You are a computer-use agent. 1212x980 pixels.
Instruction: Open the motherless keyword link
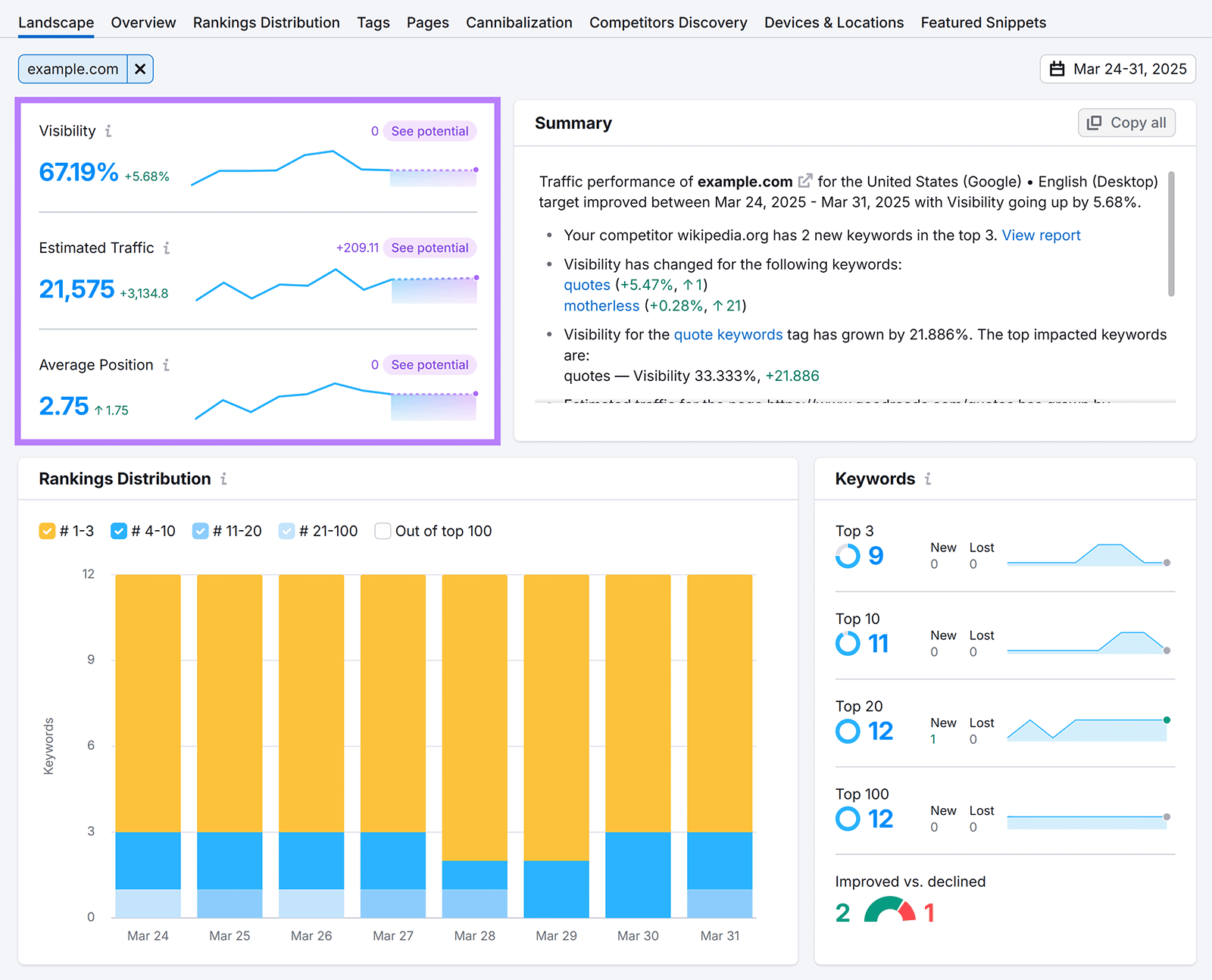pos(601,305)
